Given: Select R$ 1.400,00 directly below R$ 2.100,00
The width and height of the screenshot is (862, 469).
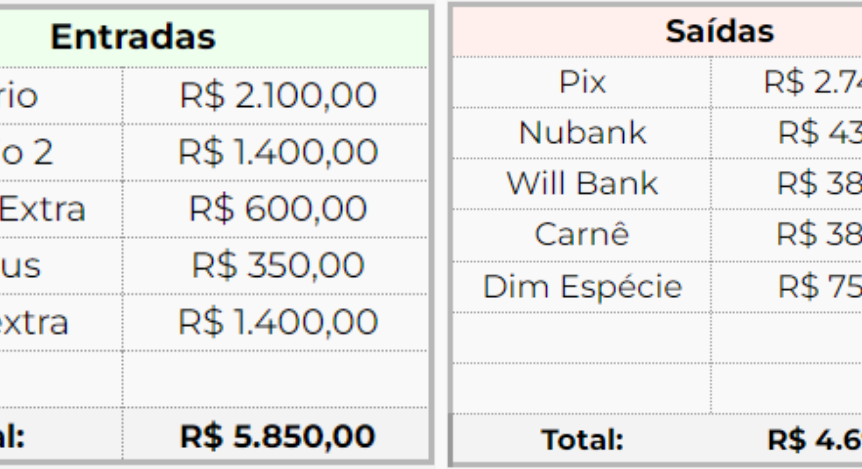Looking at the screenshot, I should click(x=277, y=153).
